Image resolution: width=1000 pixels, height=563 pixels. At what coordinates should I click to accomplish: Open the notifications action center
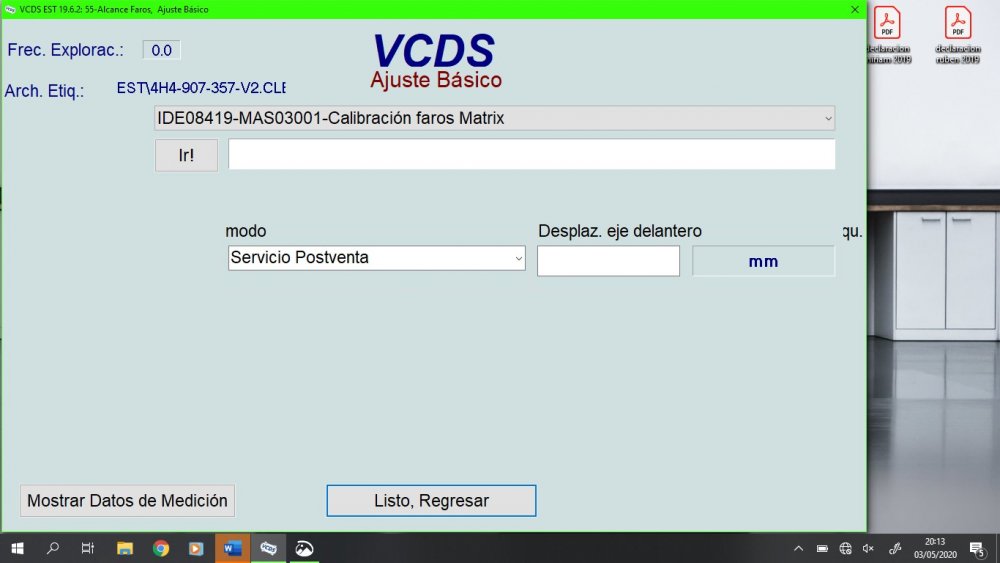click(x=977, y=548)
